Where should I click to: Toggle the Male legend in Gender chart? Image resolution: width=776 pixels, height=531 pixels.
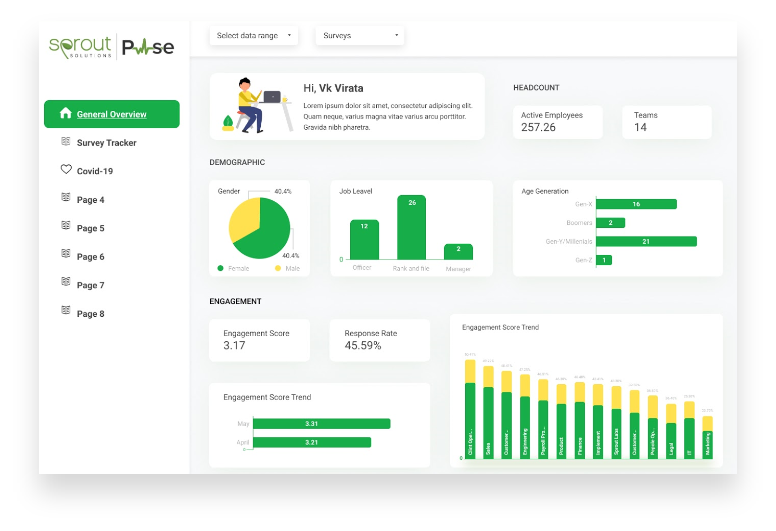(x=289, y=268)
